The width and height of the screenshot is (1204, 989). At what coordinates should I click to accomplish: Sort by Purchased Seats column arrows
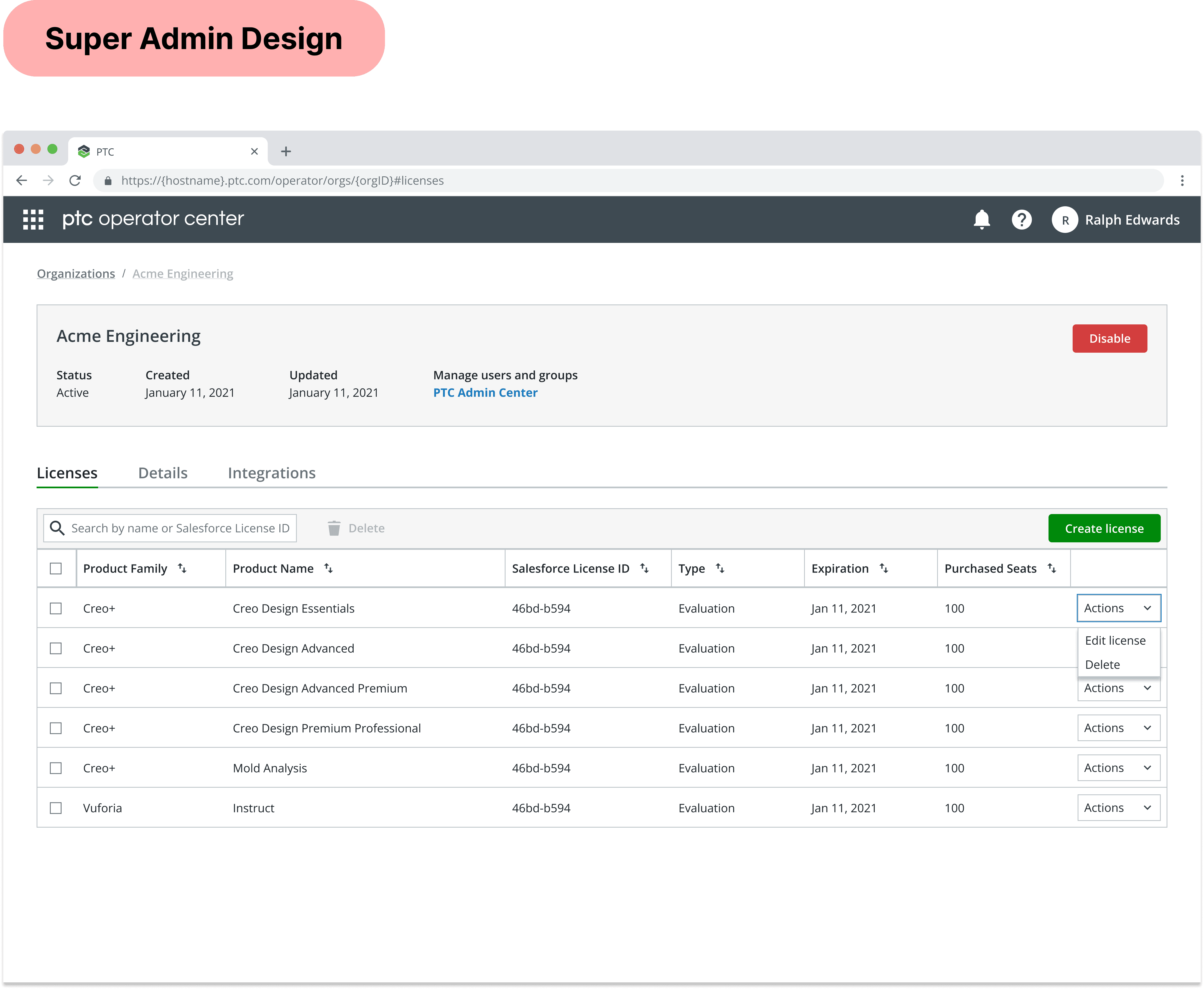(1051, 568)
